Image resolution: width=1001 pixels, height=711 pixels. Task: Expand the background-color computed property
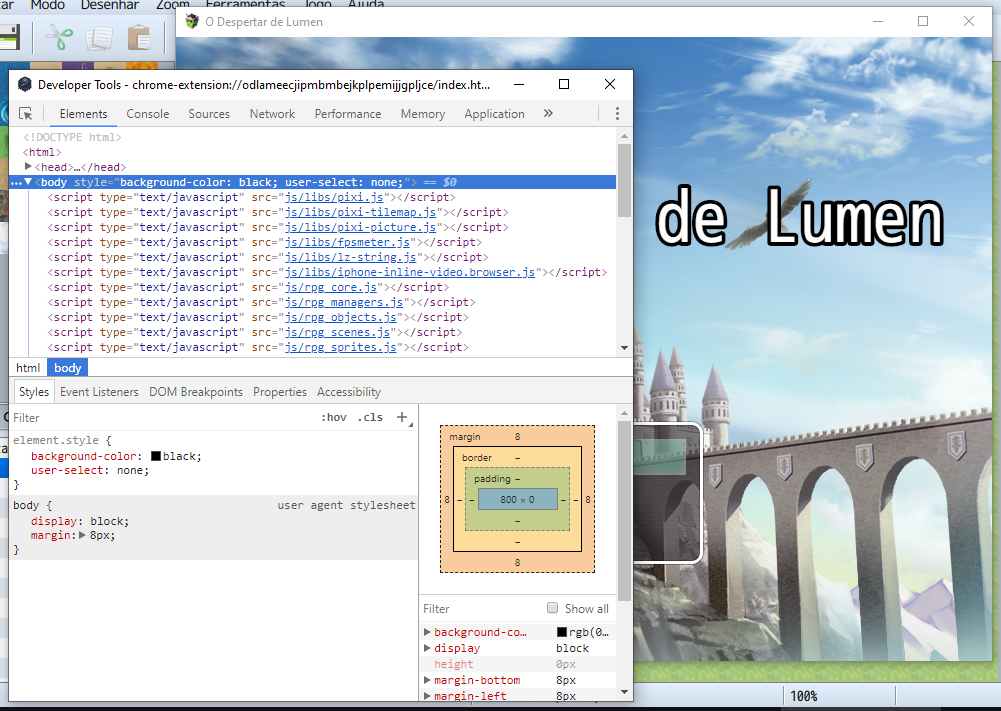pyautogui.click(x=428, y=631)
